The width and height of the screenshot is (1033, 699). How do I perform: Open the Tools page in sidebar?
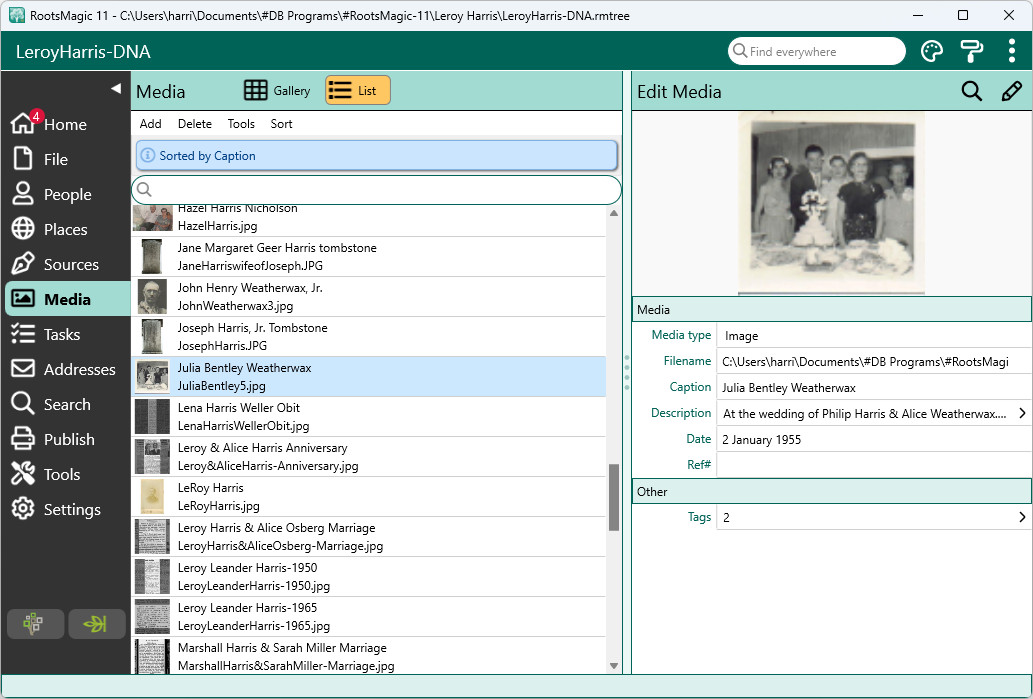(x=66, y=473)
